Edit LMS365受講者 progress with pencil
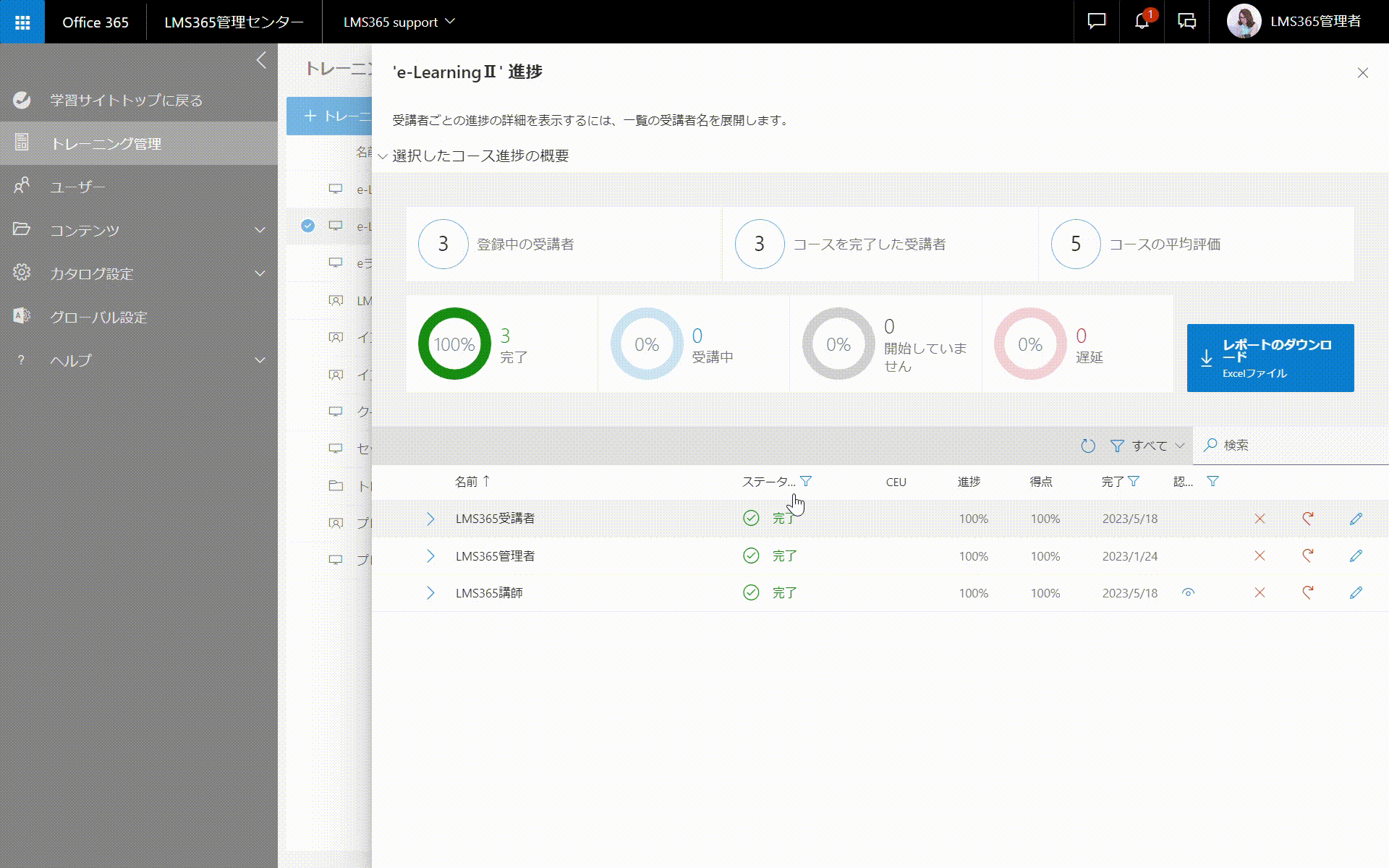 pos(1356,519)
